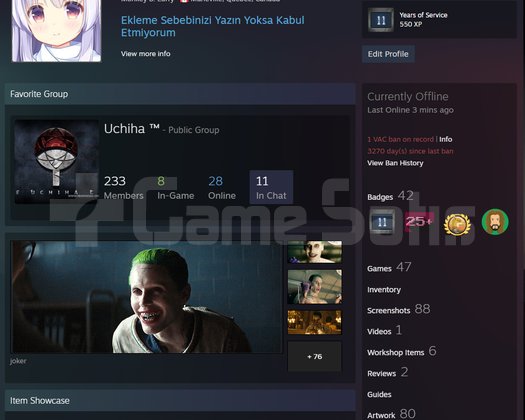This screenshot has width=525, height=420.
Task: Open View Ban History
Action: click(x=395, y=163)
